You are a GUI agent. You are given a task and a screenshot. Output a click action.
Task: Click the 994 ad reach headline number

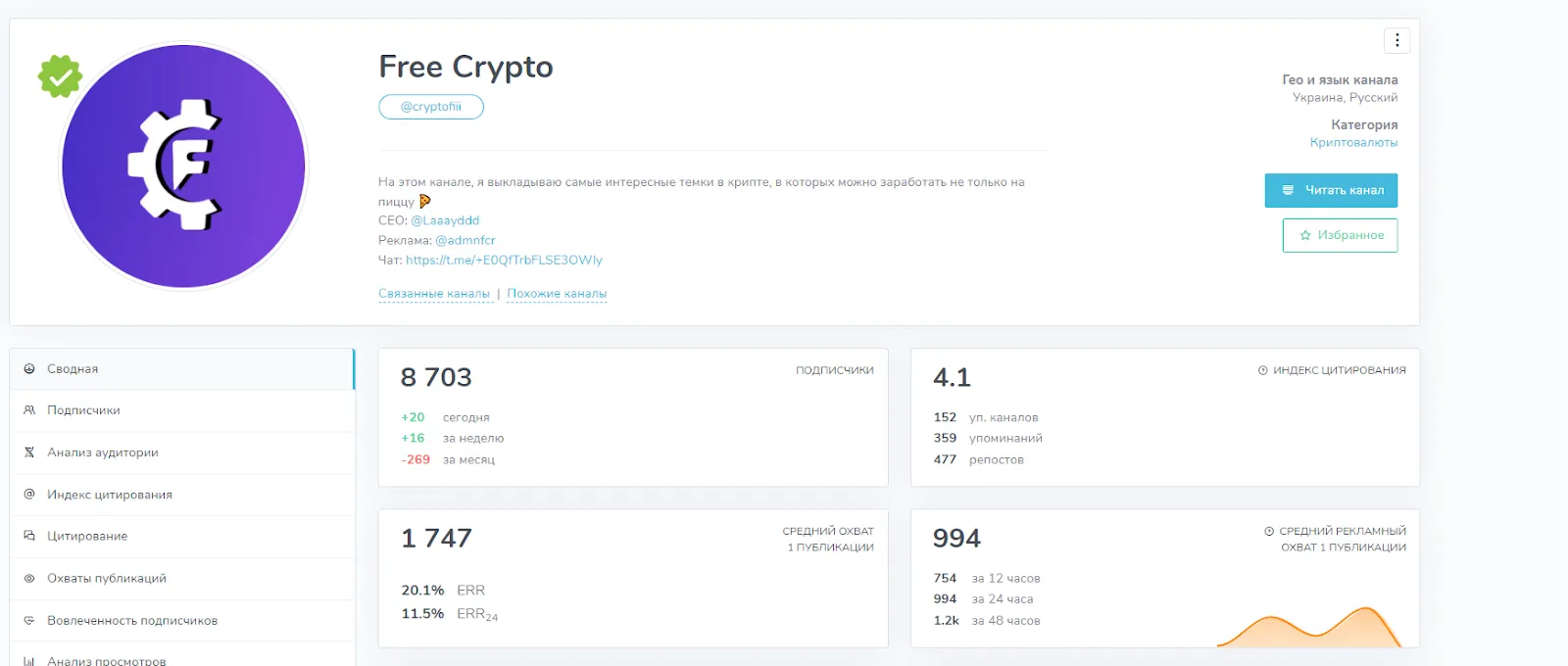956,538
